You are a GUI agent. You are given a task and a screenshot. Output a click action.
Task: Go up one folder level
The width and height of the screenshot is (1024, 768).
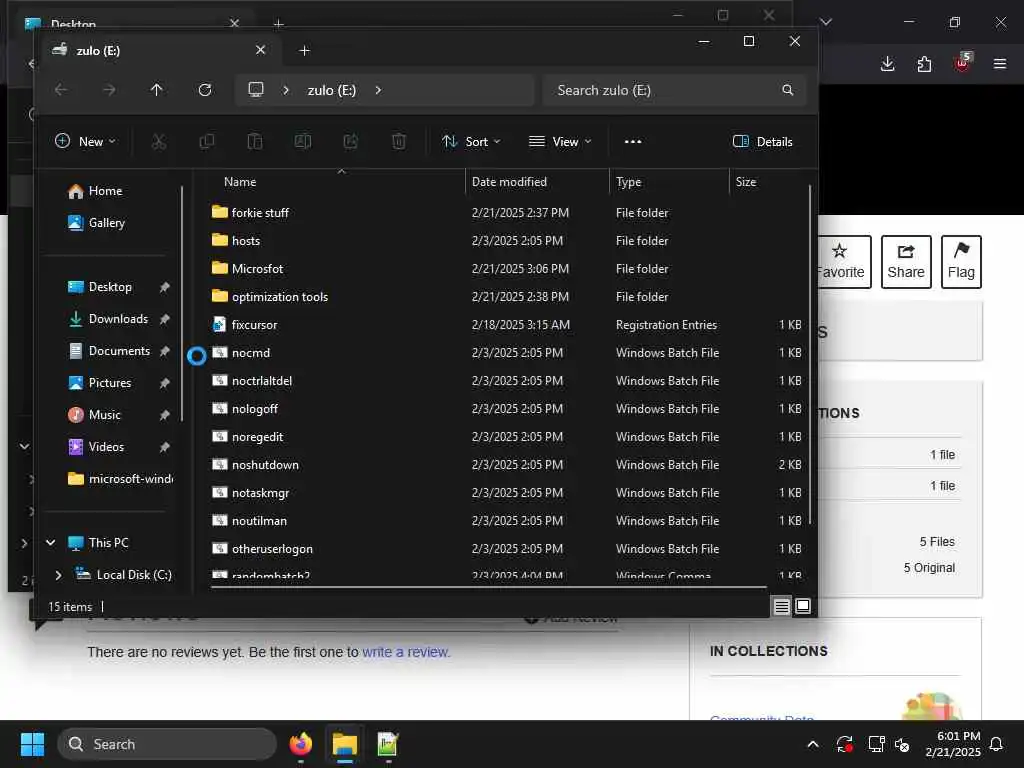click(157, 90)
